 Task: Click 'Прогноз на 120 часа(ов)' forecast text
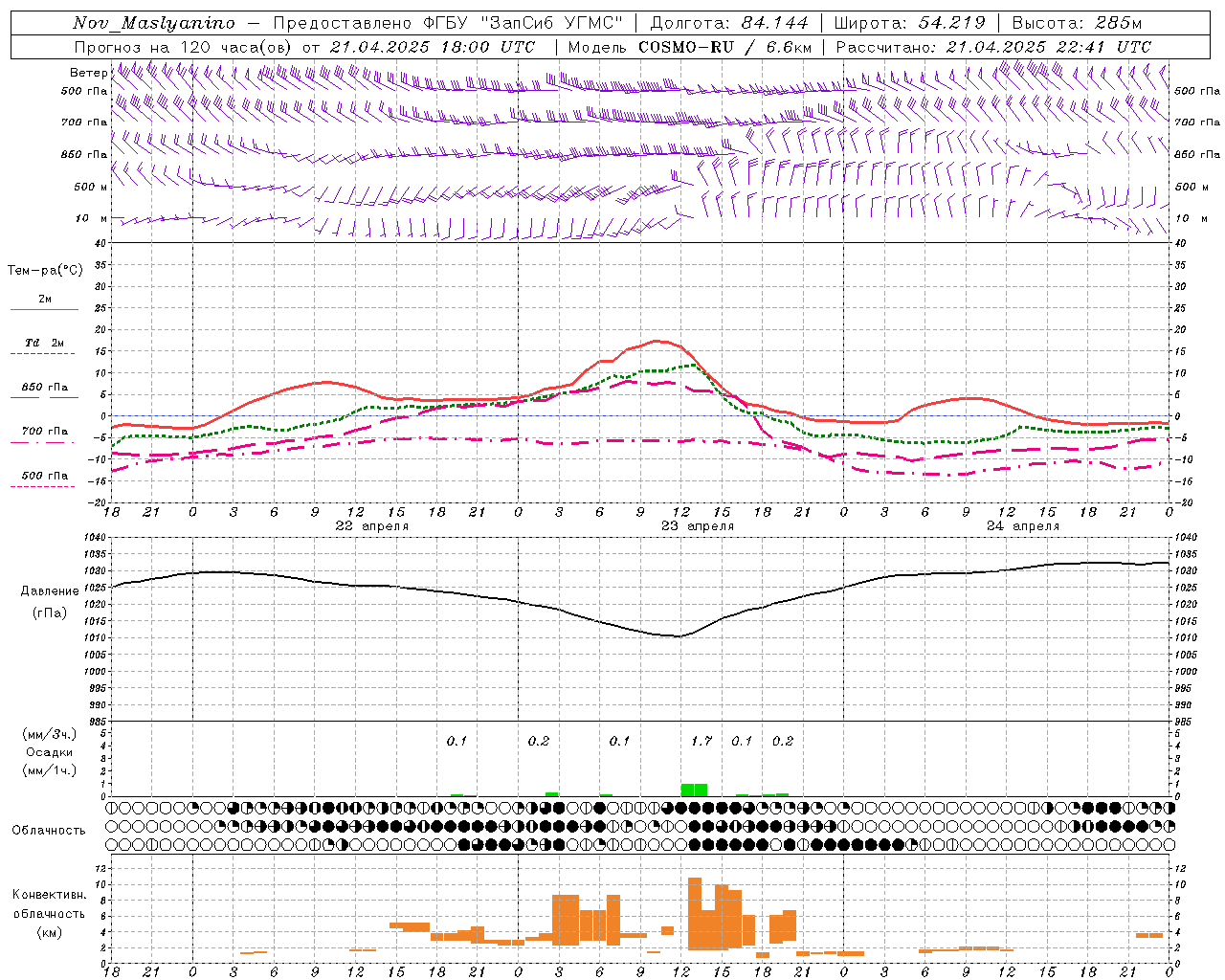tap(184, 47)
